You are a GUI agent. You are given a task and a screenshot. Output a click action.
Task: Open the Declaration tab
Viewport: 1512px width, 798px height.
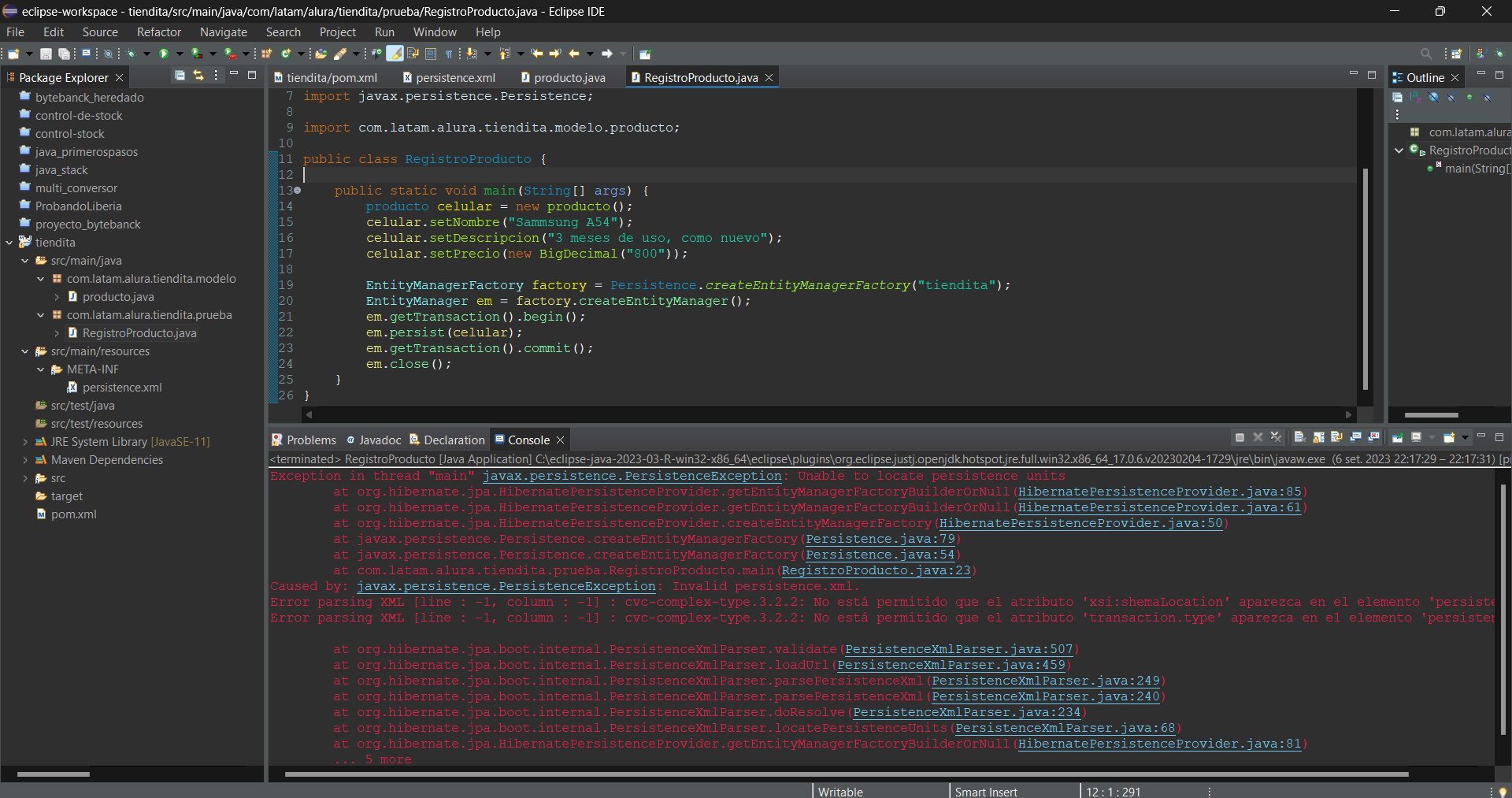pyautogui.click(x=447, y=440)
